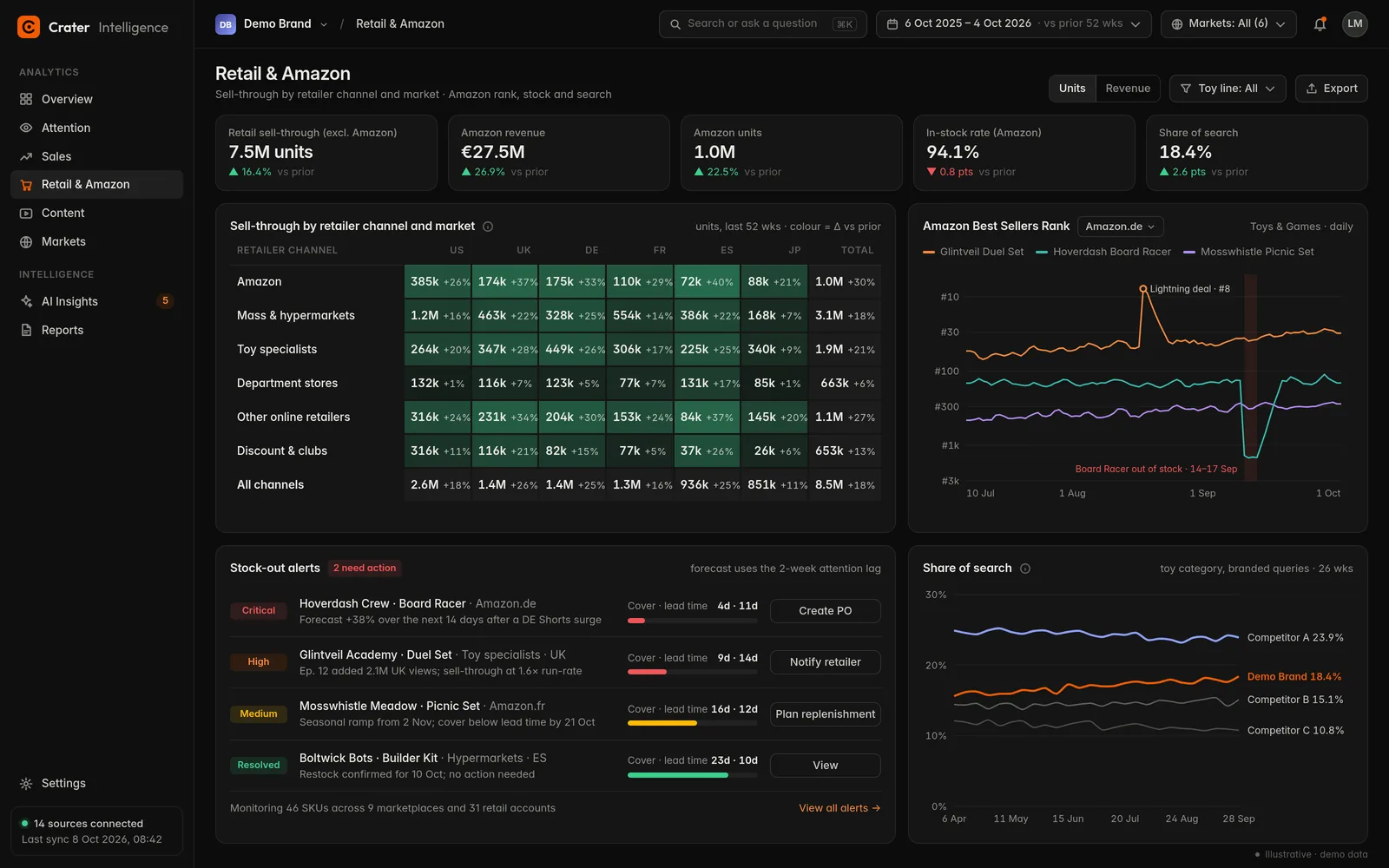Navigate to Markets page
This screenshot has height=868, width=1389.
96,242
